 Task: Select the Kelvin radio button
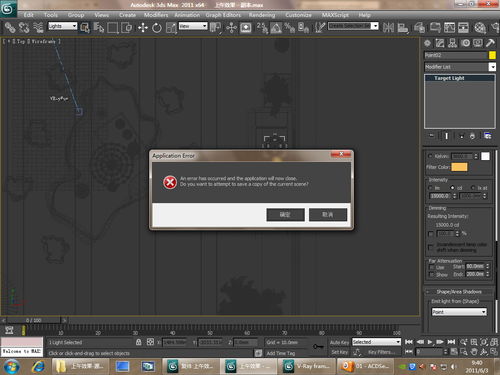point(430,156)
